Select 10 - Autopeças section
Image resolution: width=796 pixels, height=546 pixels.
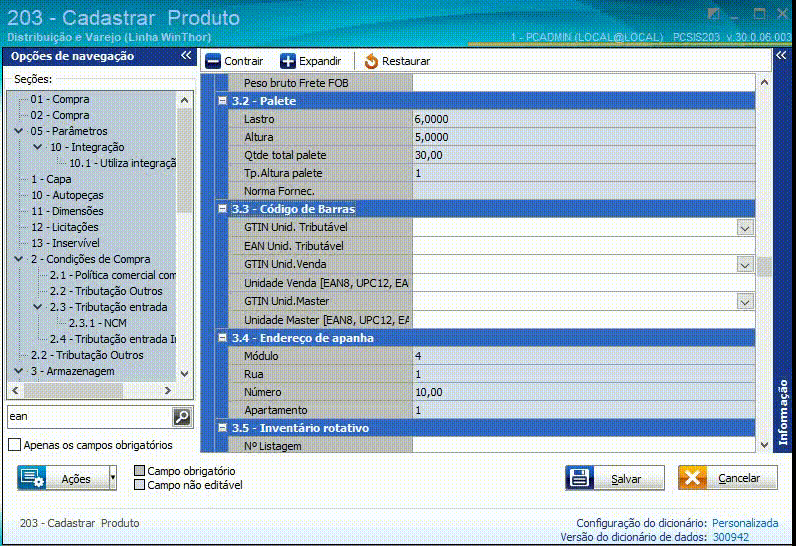click(67, 195)
